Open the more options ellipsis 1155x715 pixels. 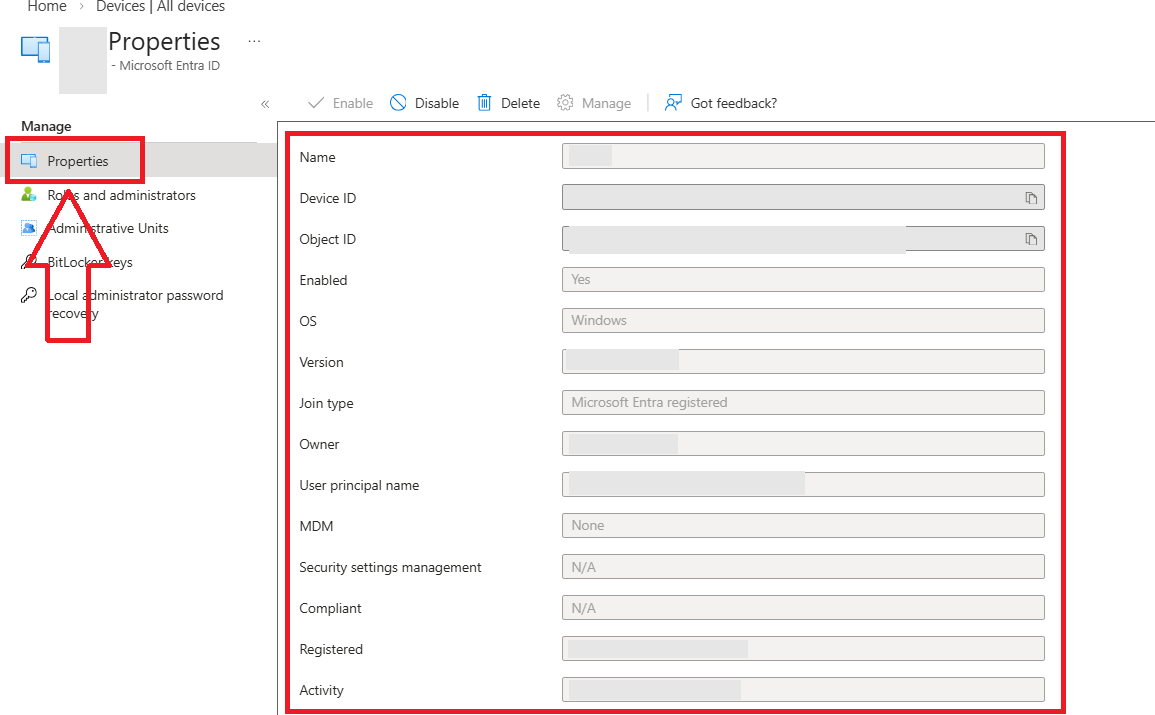click(x=254, y=41)
